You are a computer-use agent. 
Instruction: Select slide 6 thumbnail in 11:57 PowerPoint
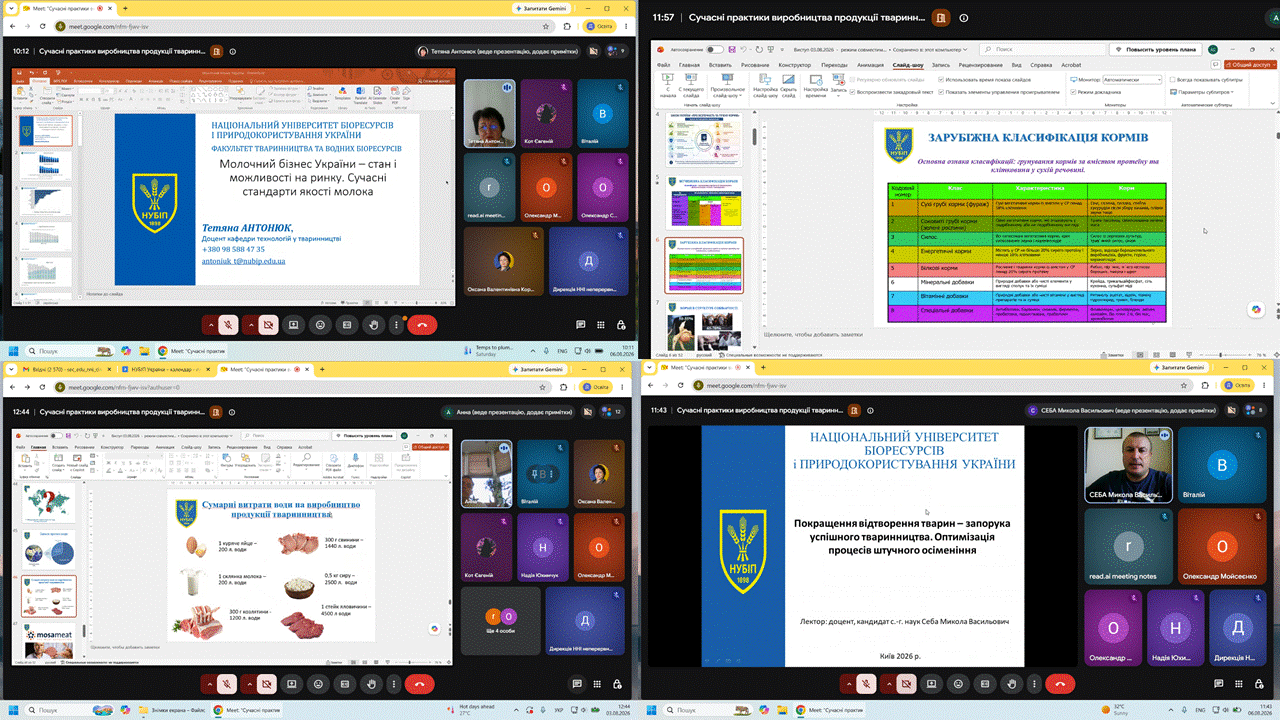click(704, 265)
